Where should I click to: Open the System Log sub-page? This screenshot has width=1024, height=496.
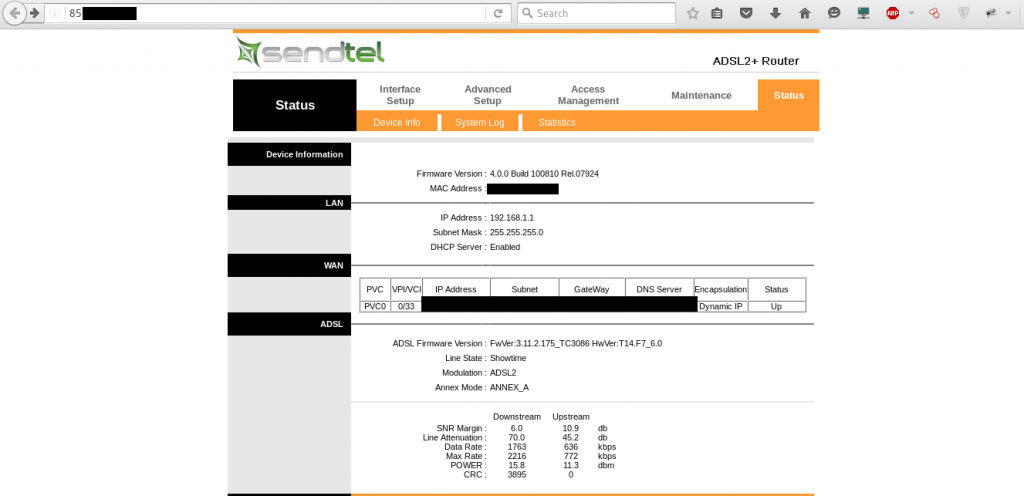[479, 122]
